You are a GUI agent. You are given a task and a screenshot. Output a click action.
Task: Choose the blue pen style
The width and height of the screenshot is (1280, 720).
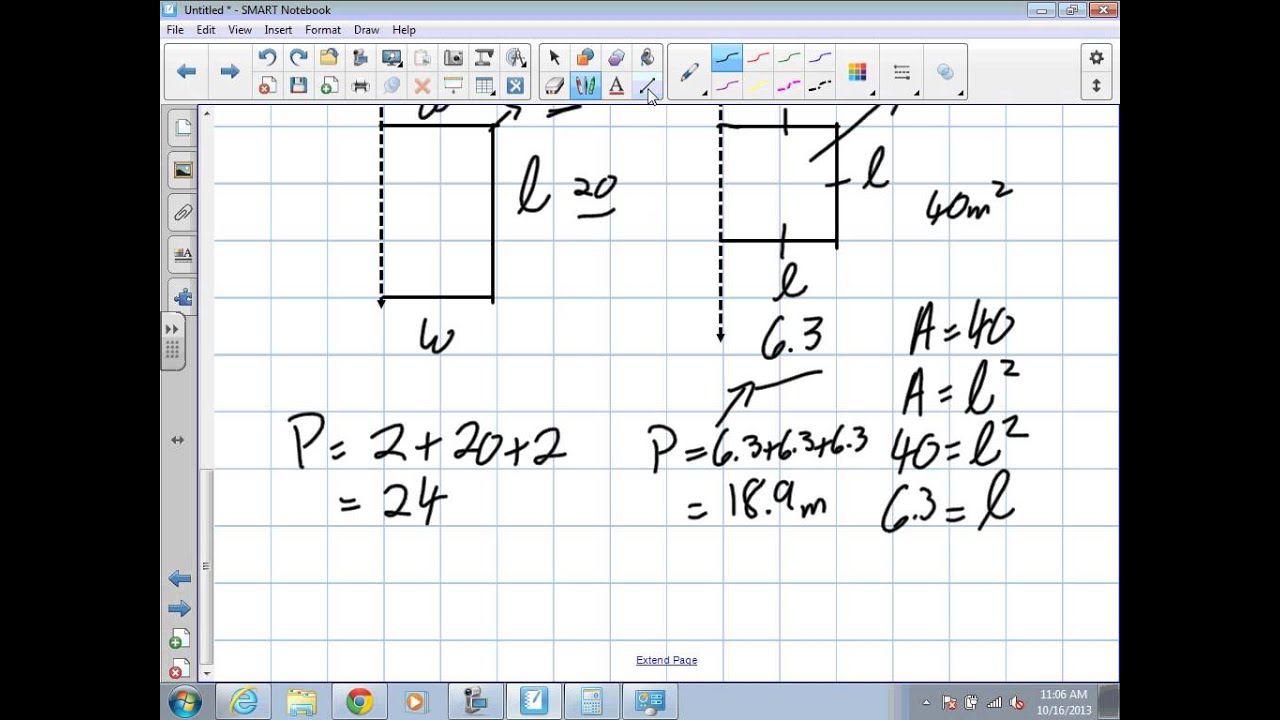[820, 58]
